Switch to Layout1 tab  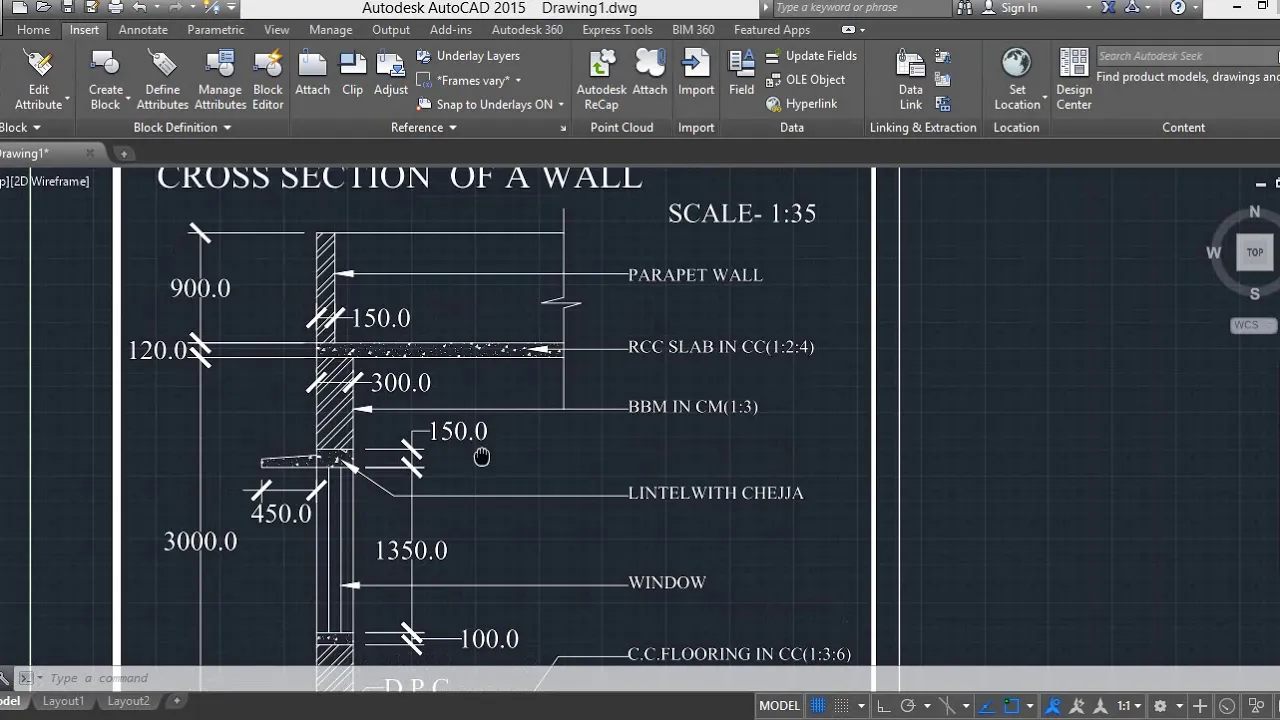click(63, 701)
